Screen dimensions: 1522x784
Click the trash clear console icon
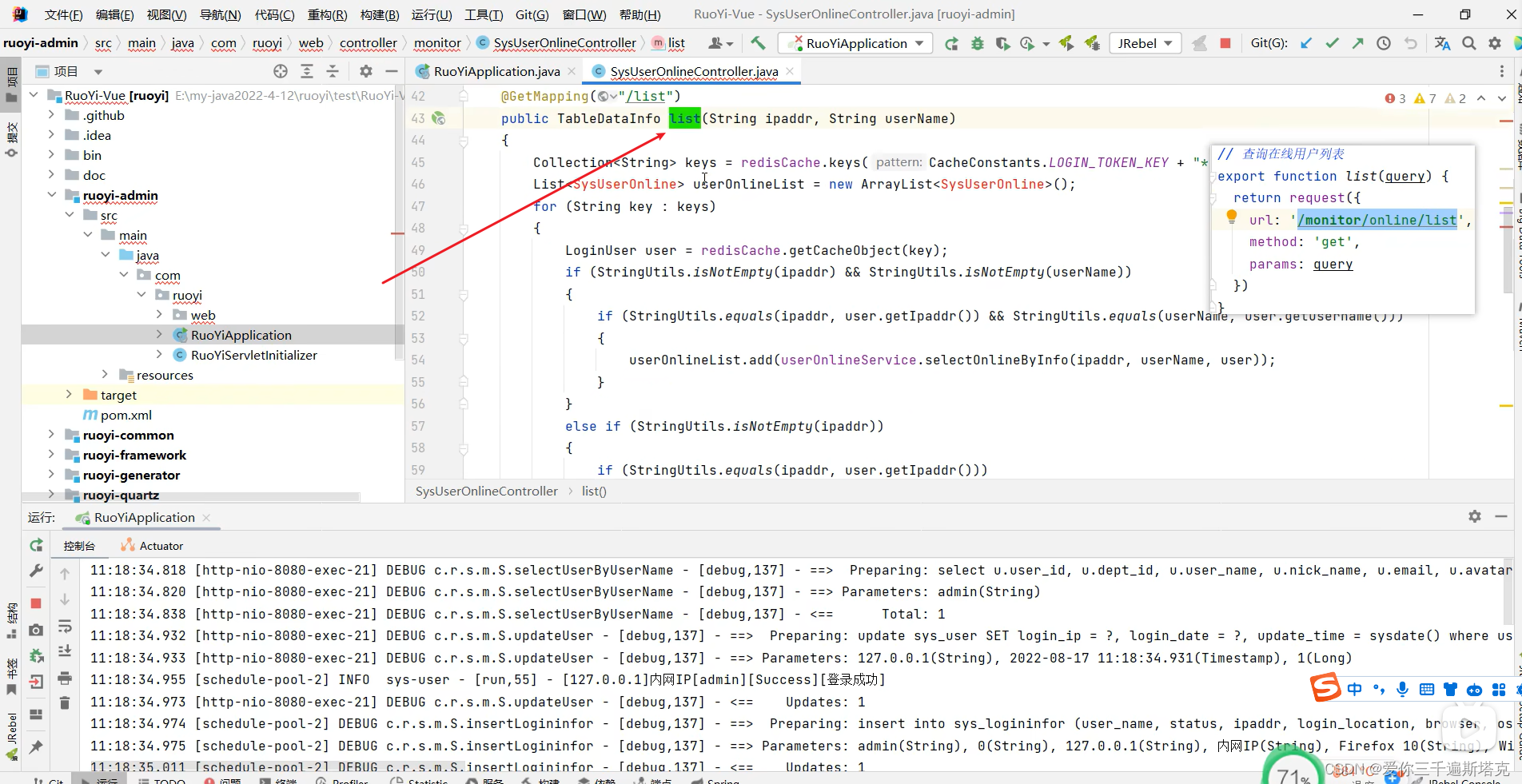[x=65, y=702]
